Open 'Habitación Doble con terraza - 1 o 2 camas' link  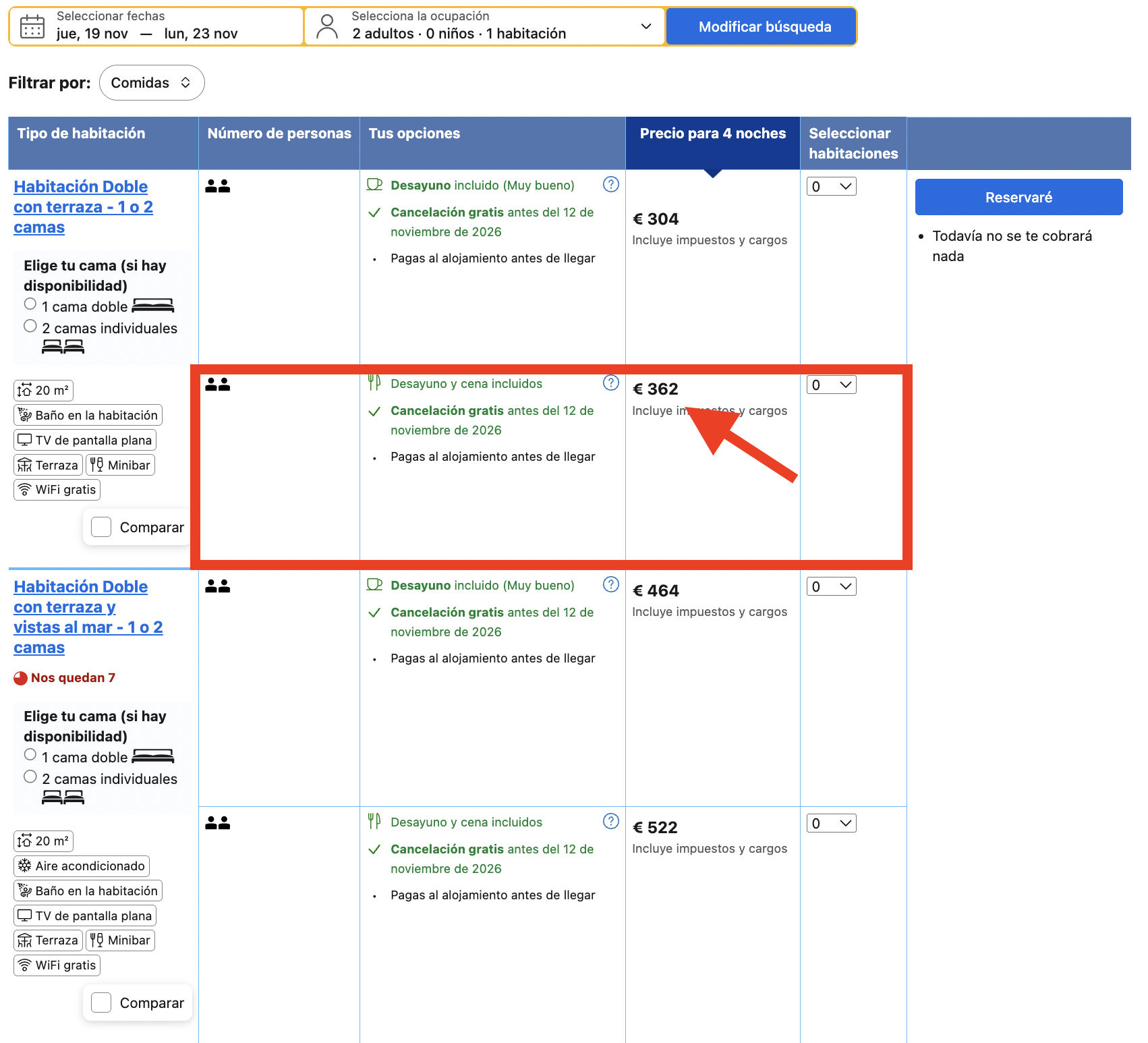tap(83, 207)
